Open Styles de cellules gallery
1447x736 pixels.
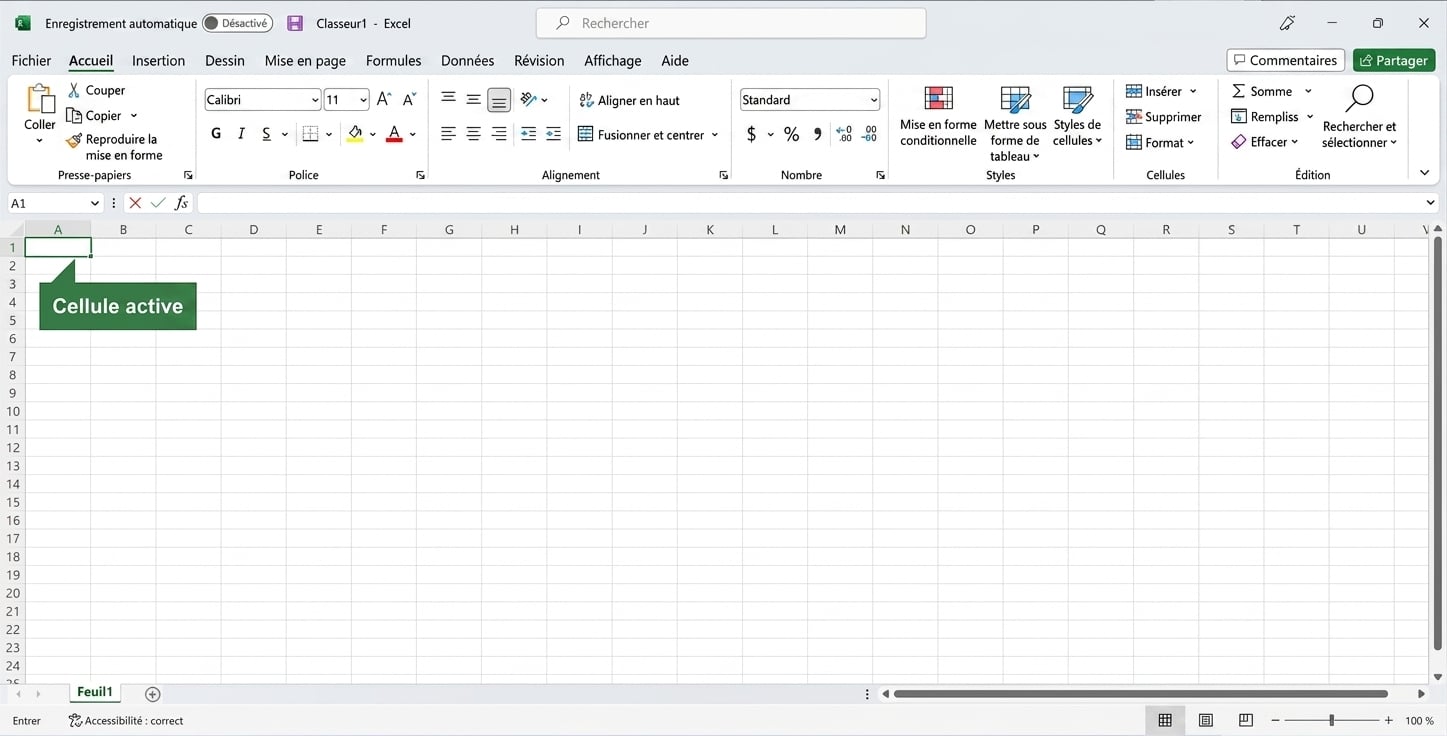click(1077, 116)
